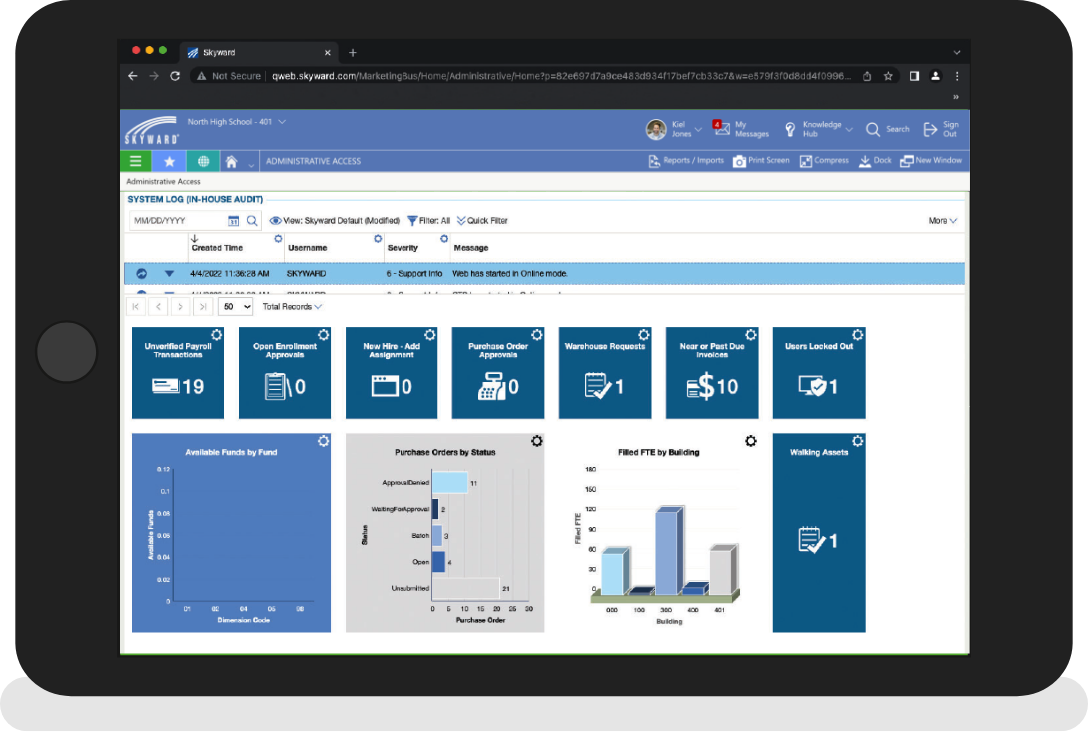Open gear on Users Locked Out tile
The image size is (1088, 732).
(x=858, y=335)
